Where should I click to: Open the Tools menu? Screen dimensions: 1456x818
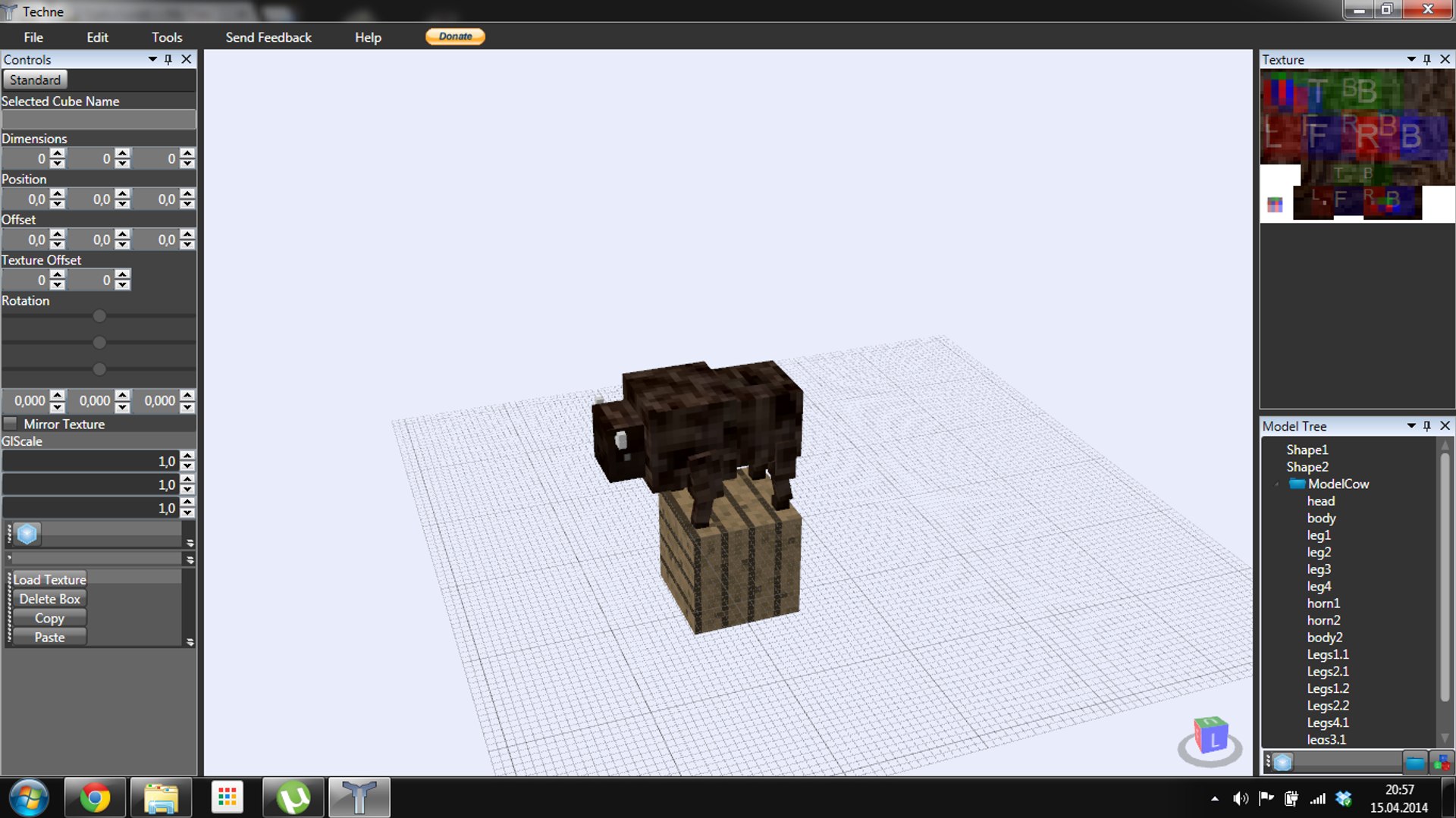(x=167, y=37)
